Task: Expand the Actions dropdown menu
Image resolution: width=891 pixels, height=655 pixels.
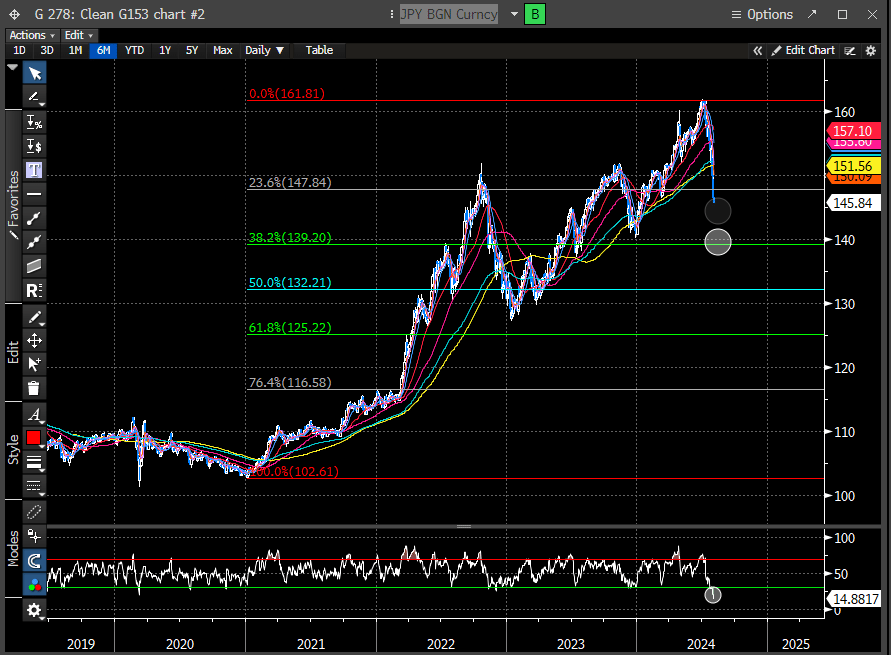Action: (x=31, y=35)
